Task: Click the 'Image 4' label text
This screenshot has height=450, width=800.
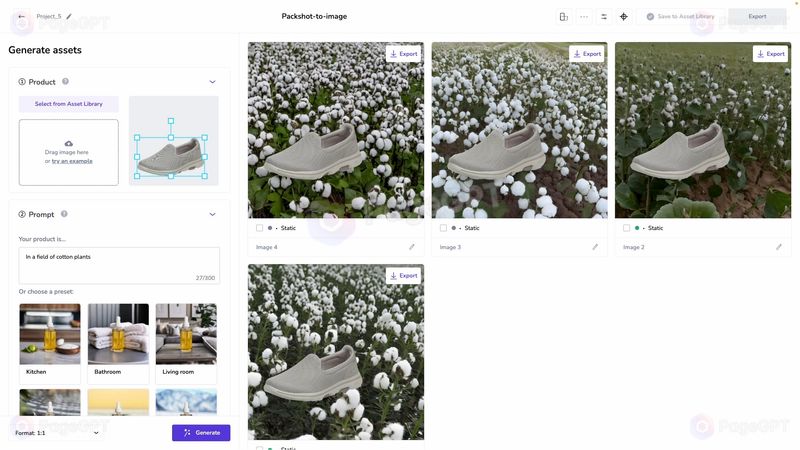Action: click(x=266, y=247)
